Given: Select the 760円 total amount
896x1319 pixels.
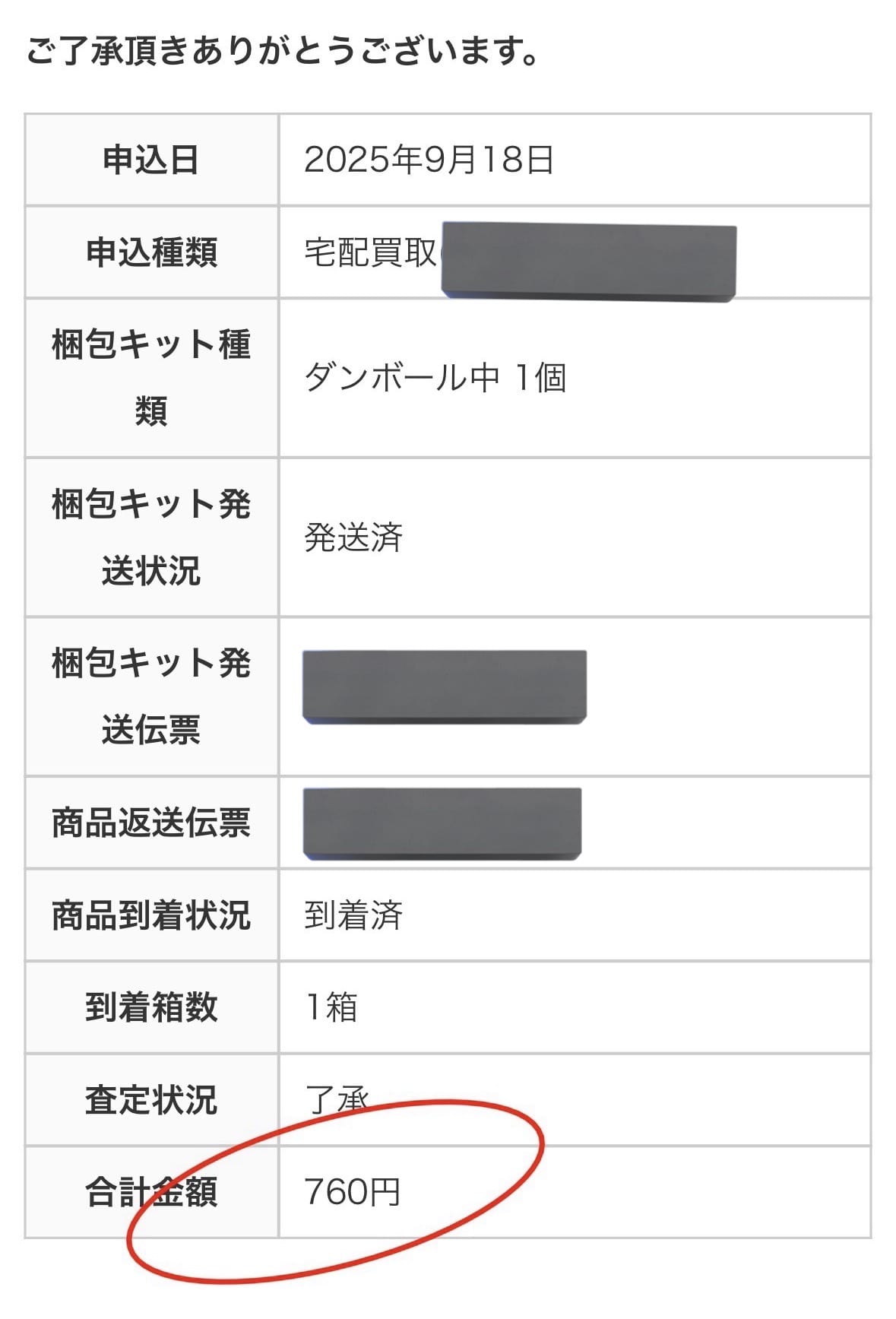Looking at the screenshot, I should click(x=352, y=1192).
